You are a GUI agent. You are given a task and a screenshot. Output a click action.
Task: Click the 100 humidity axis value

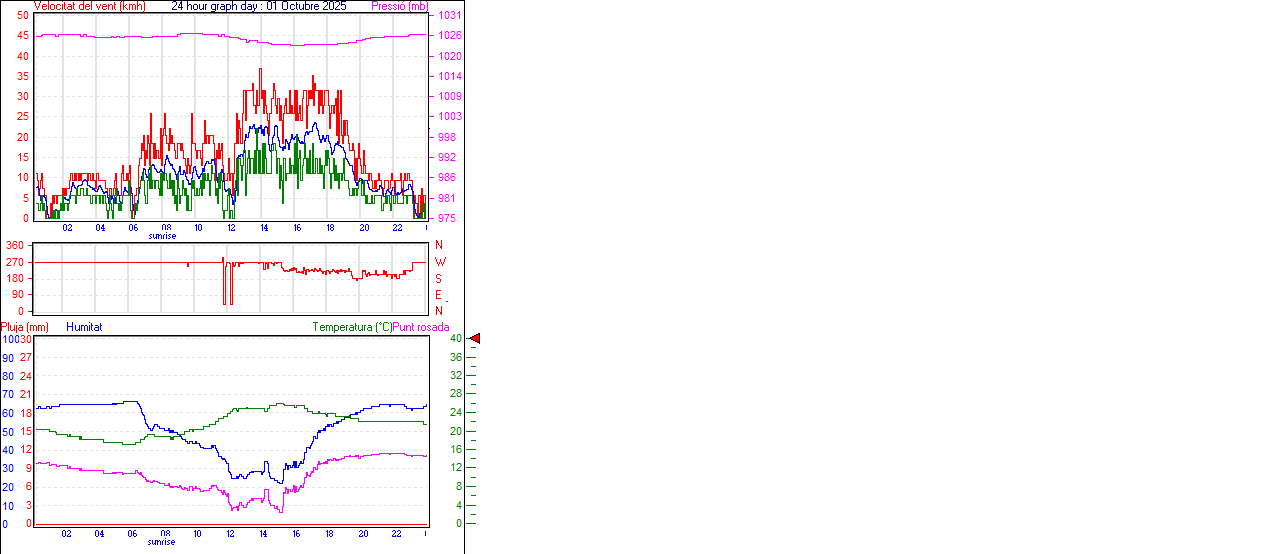click(10, 339)
